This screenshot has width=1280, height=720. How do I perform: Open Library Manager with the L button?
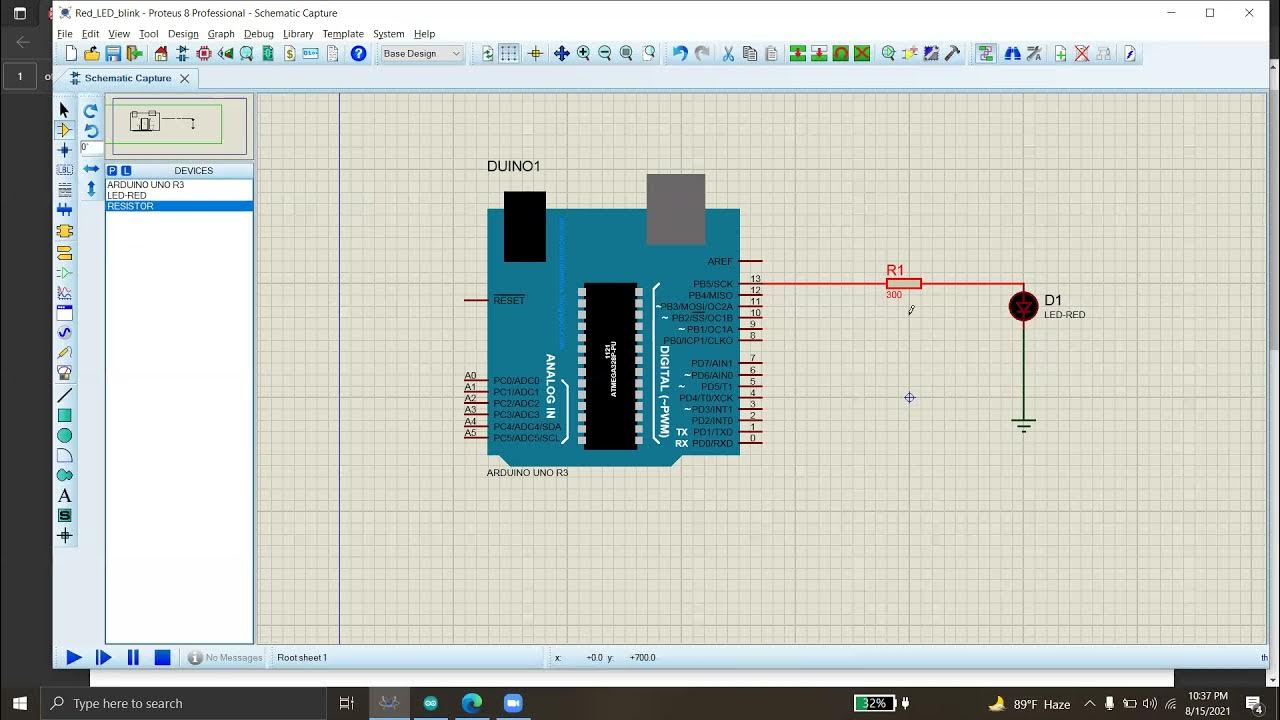[126, 171]
